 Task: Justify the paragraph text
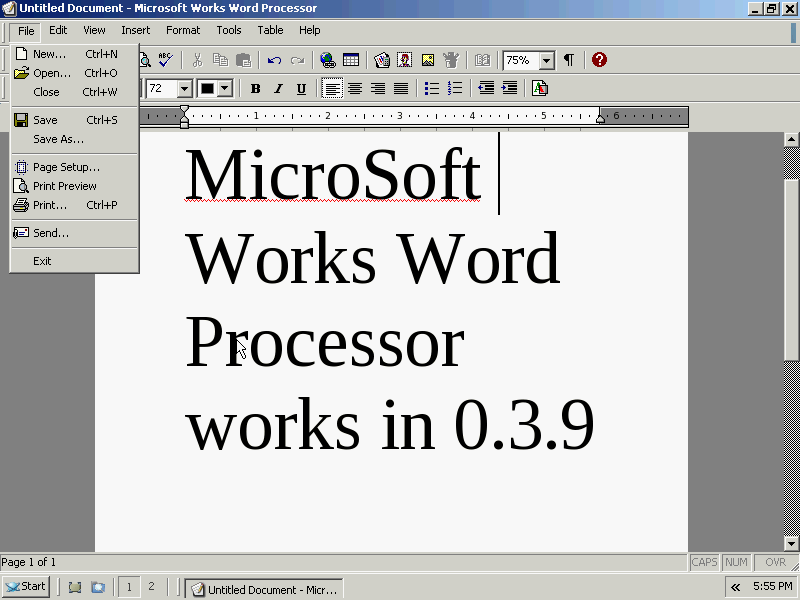401,88
